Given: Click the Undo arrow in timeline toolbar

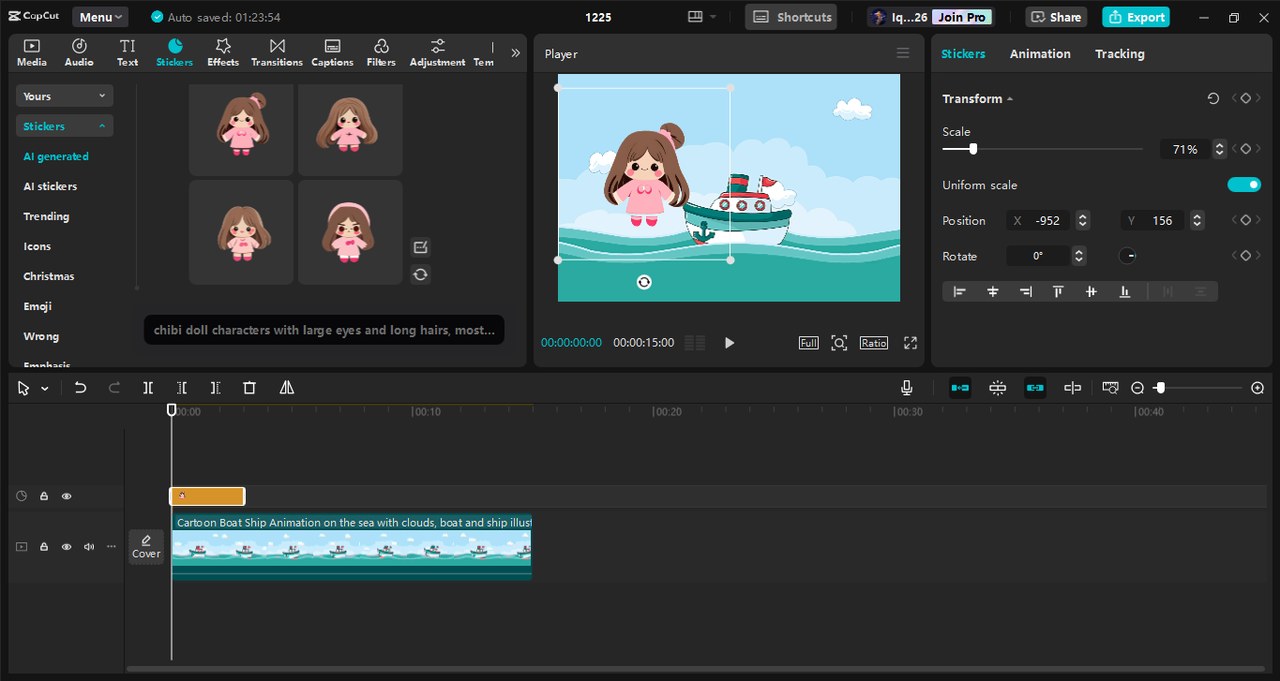Looking at the screenshot, I should click(x=81, y=388).
